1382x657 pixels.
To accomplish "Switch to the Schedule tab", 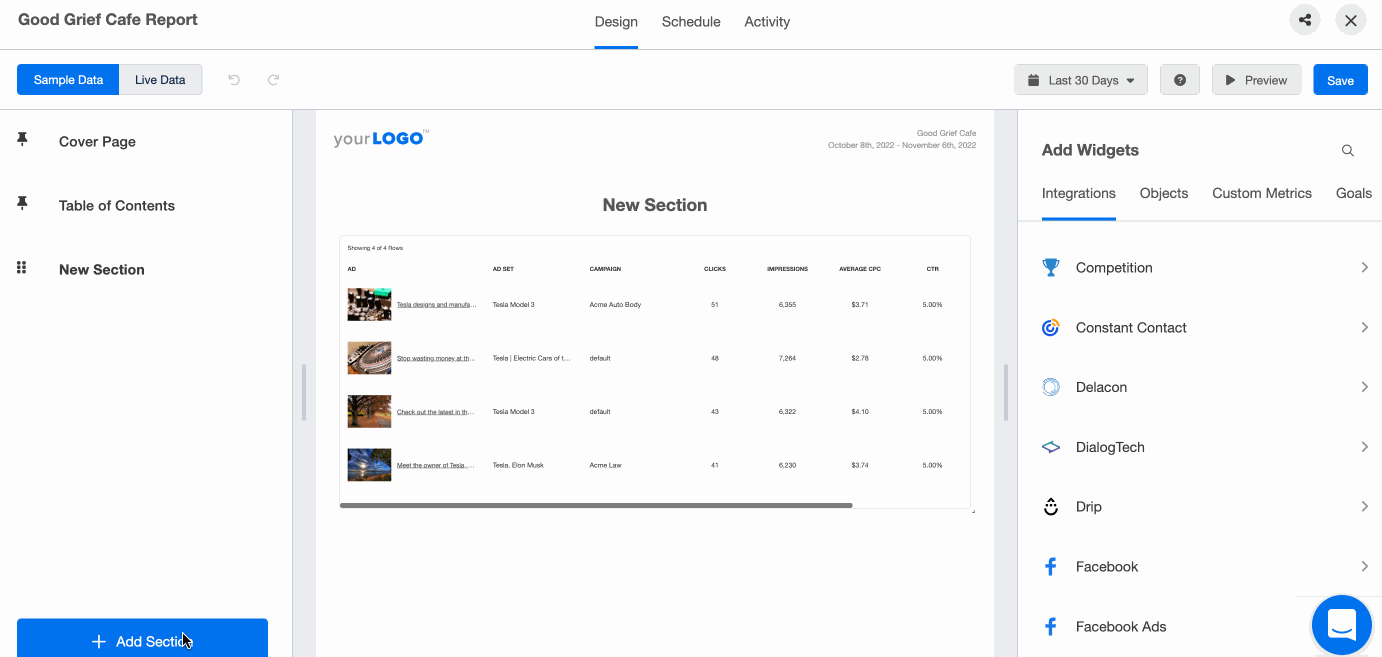I will pos(691,22).
